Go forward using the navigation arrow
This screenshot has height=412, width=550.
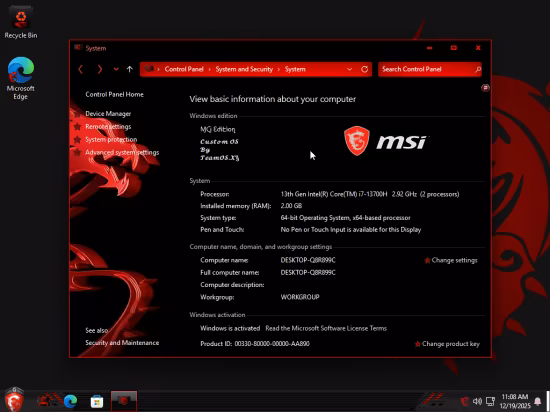coord(100,69)
